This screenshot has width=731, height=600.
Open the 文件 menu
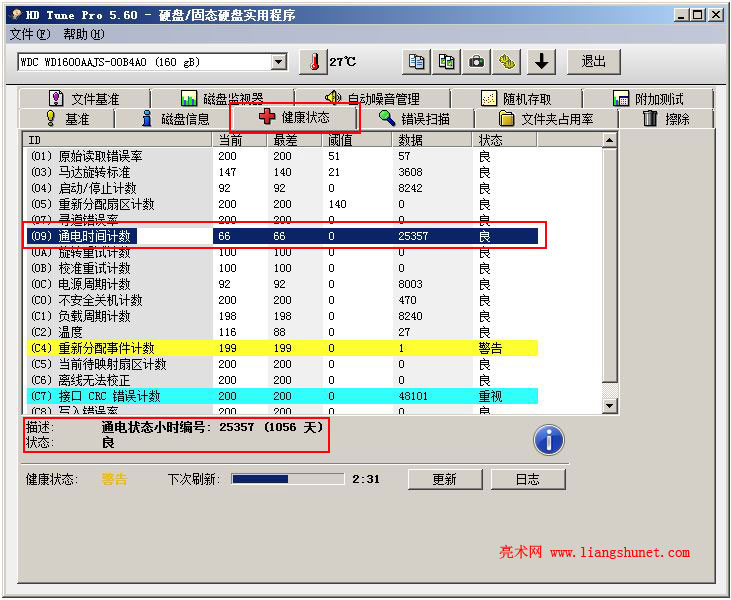click(30, 34)
